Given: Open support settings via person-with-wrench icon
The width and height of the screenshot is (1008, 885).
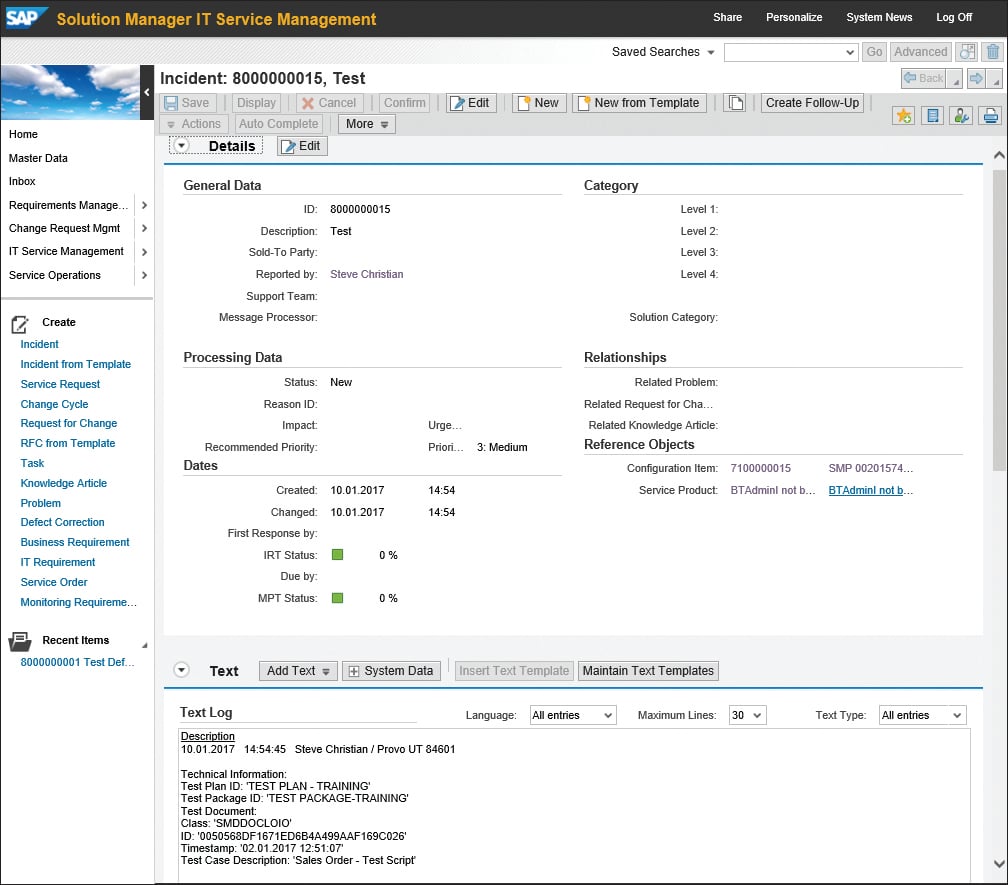Looking at the screenshot, I should tap(961, 116).
